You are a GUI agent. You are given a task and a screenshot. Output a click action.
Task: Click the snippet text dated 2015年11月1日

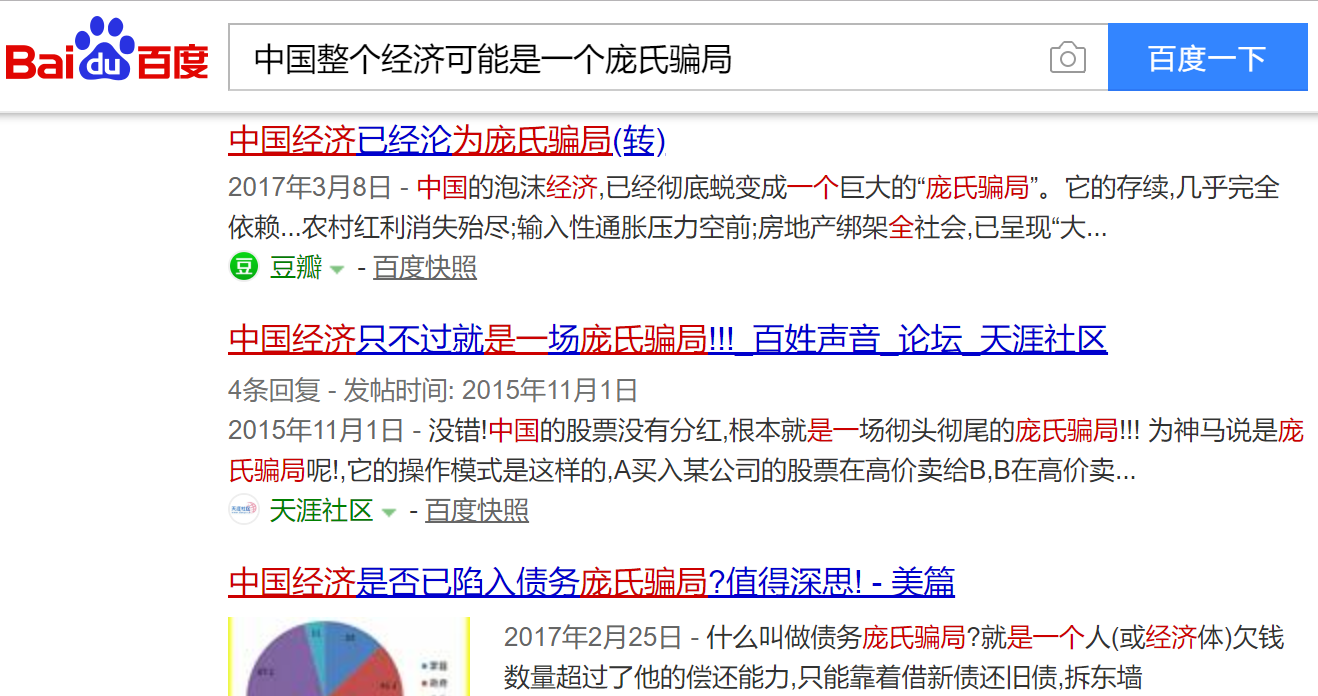point(765,450)
